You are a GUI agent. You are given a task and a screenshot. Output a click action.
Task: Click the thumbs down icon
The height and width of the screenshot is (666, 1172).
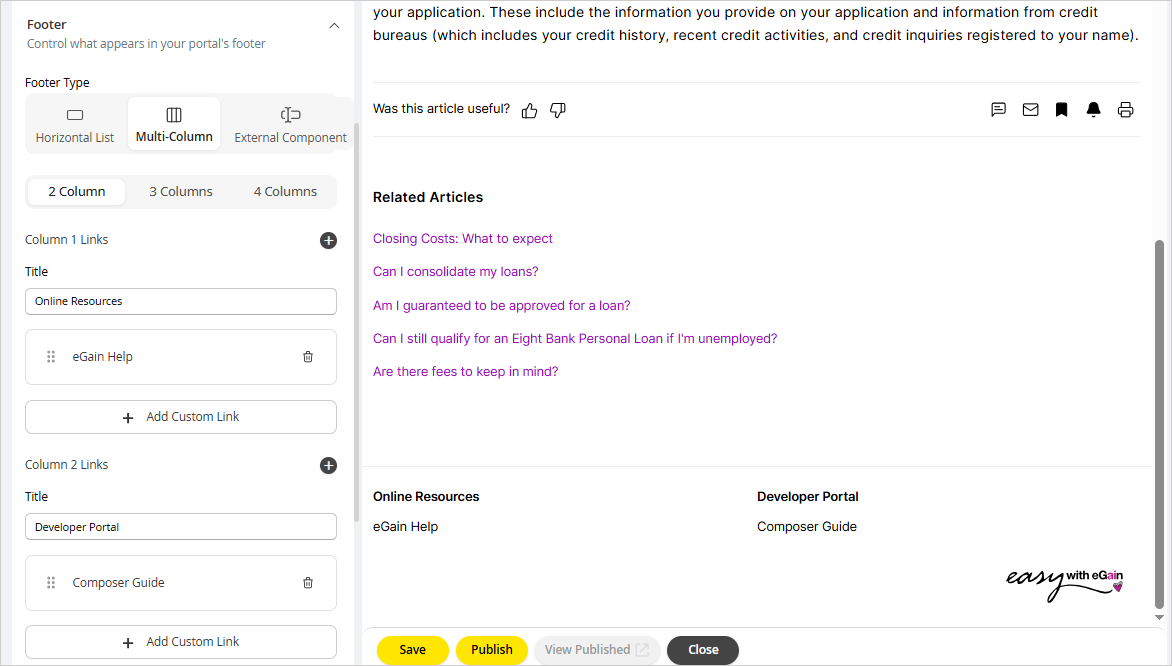(558, 110)
